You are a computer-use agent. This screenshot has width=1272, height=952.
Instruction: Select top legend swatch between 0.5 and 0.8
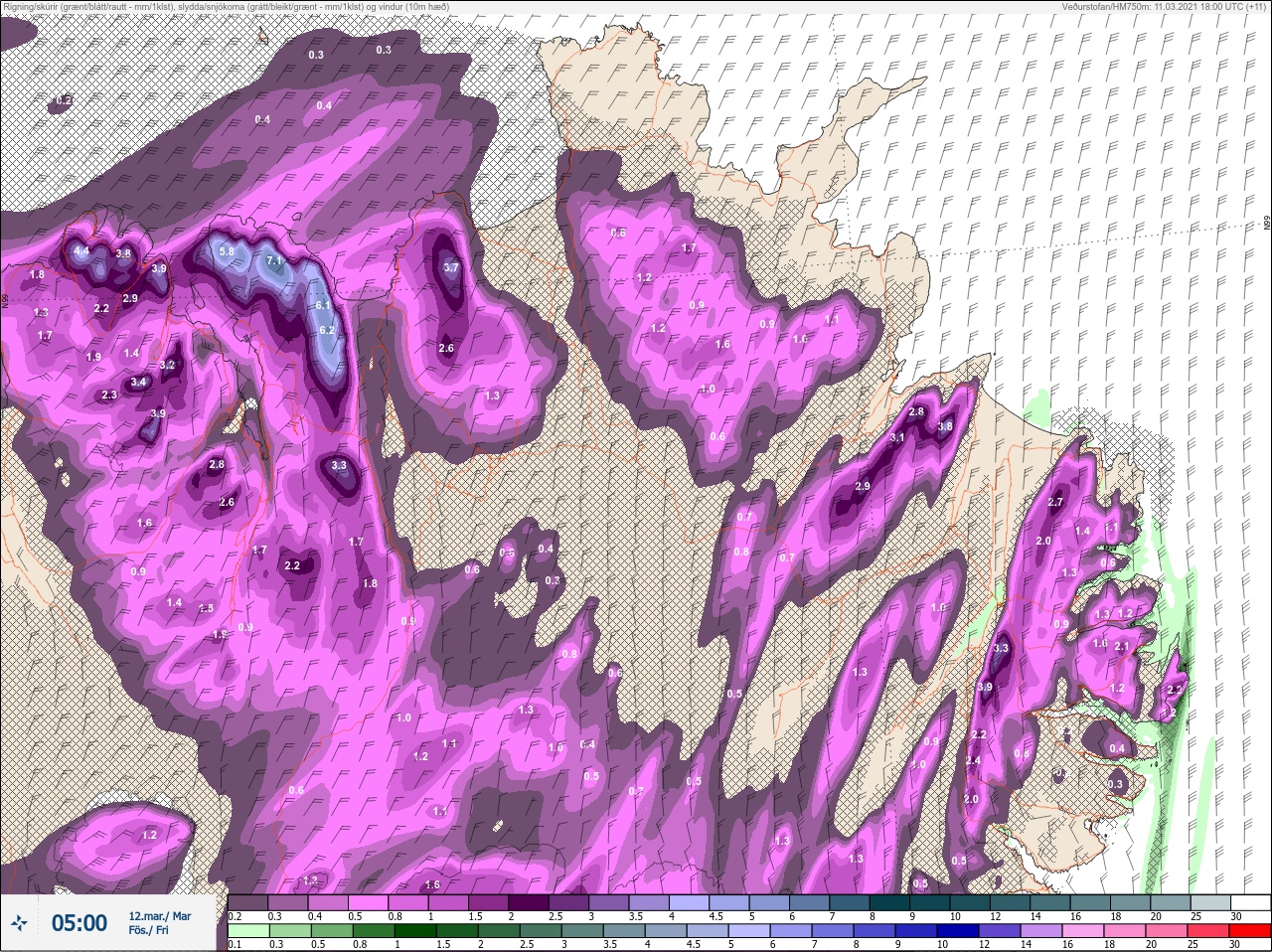[x=370, y=902]
